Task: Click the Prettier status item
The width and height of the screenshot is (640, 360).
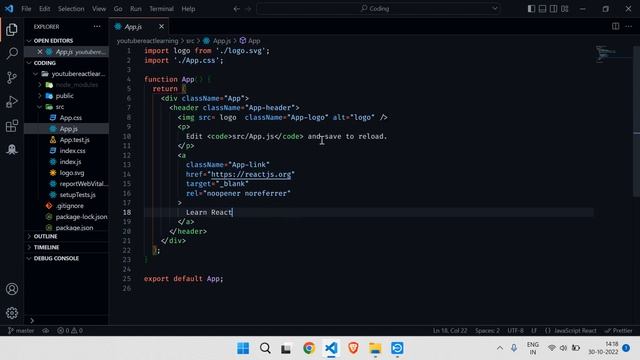Action: click(x=618, y=331)
